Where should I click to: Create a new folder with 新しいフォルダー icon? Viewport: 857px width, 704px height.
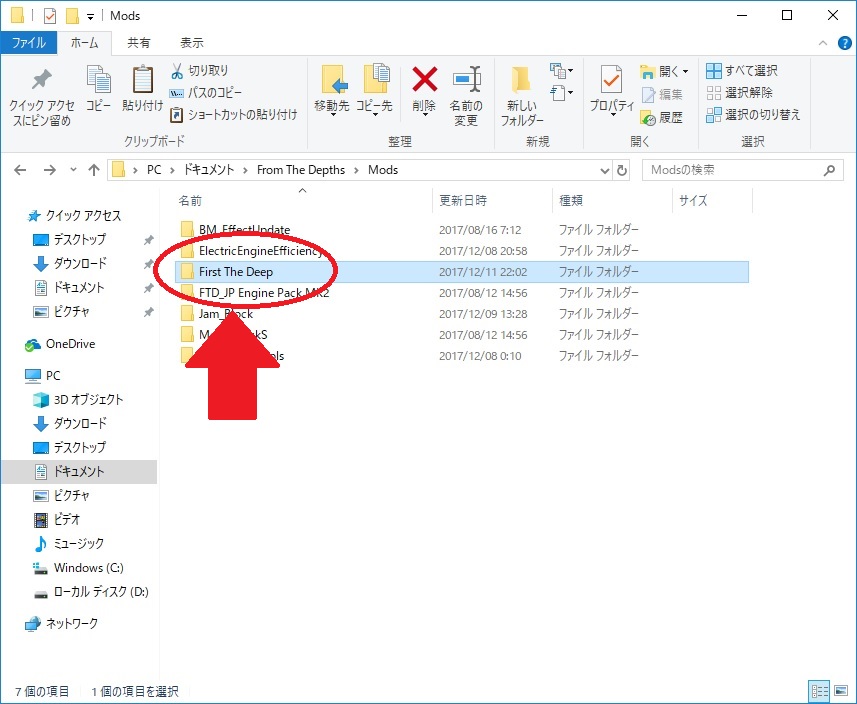tap(523, 80)
